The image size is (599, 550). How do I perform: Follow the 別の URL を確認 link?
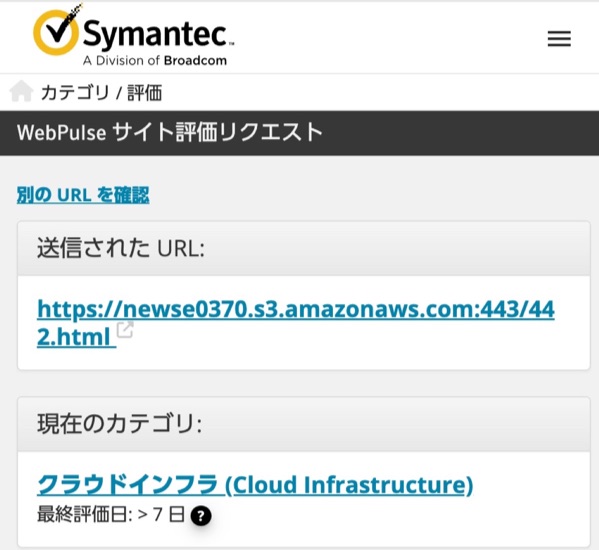(x=83, y=195)
